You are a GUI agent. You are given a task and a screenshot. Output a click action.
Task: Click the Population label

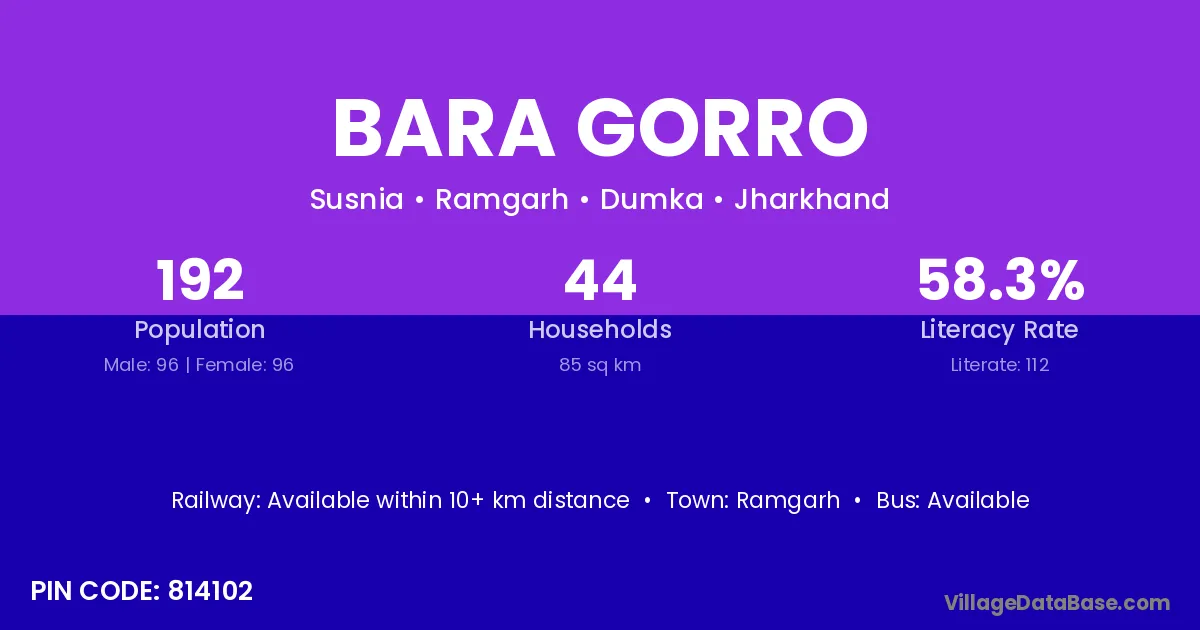[x=200, y=330]
